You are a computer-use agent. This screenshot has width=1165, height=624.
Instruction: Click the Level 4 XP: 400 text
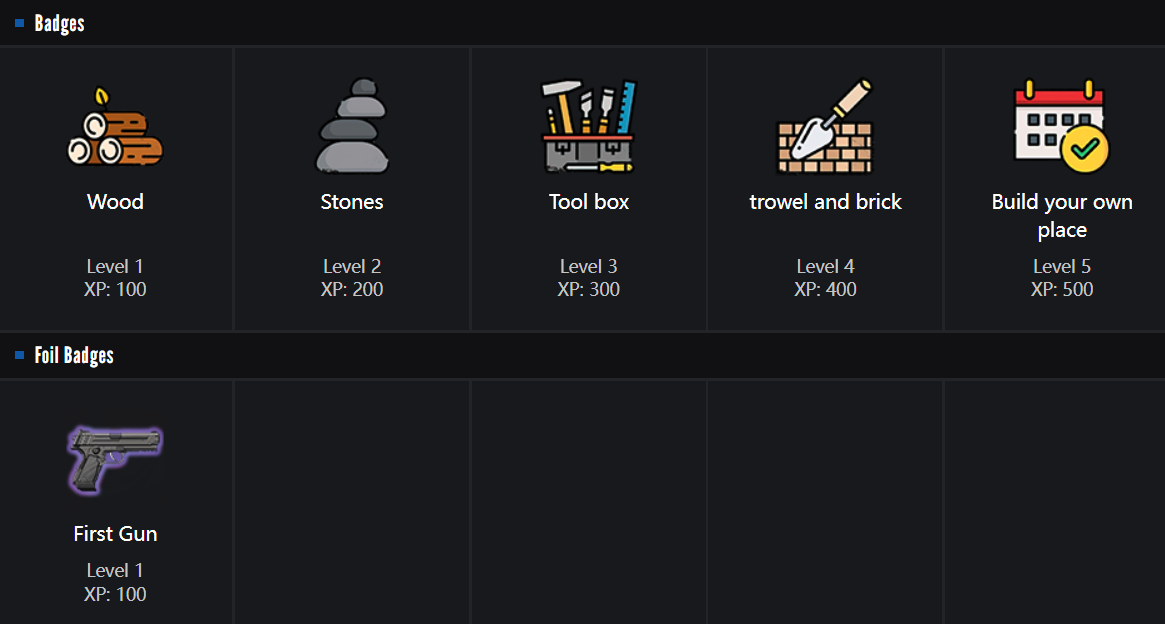[x=825, y=278]
